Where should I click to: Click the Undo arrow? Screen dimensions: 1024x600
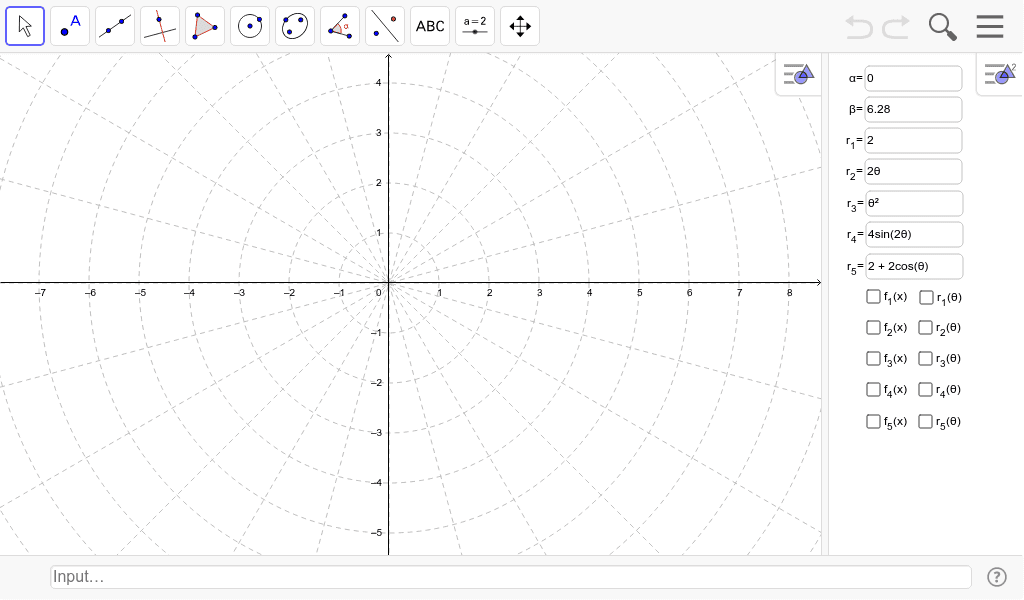859,27
